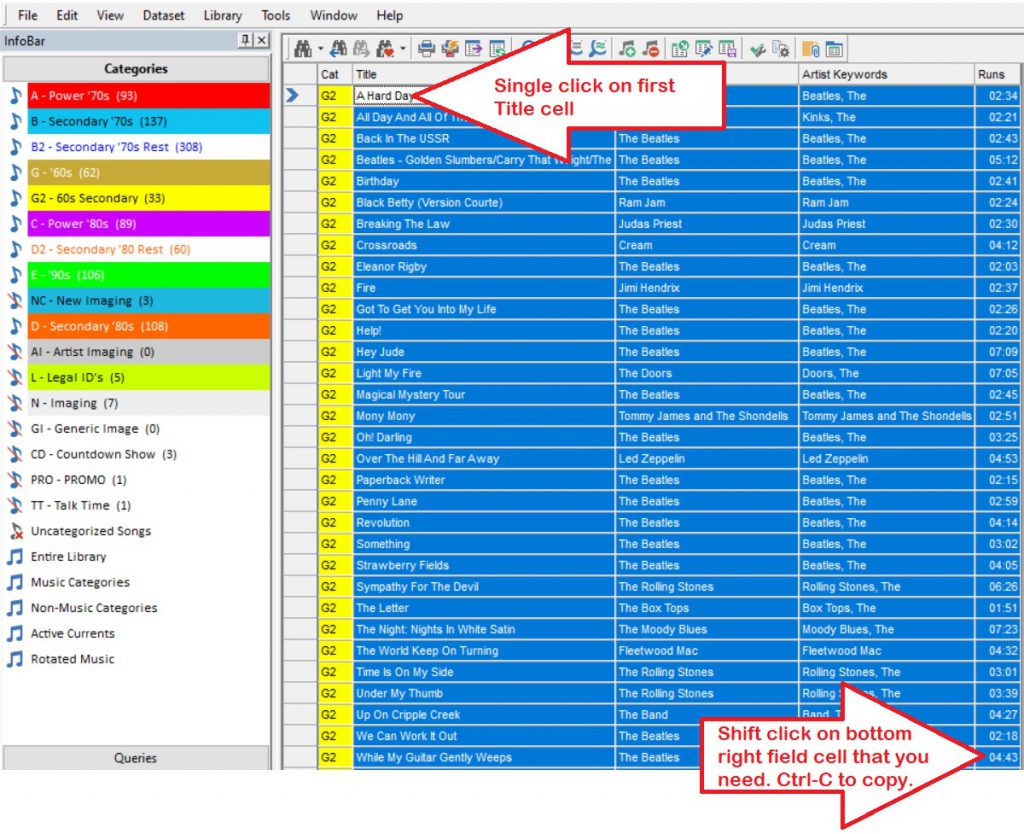
Task: Open the Dataset menu
Action: 163,15
